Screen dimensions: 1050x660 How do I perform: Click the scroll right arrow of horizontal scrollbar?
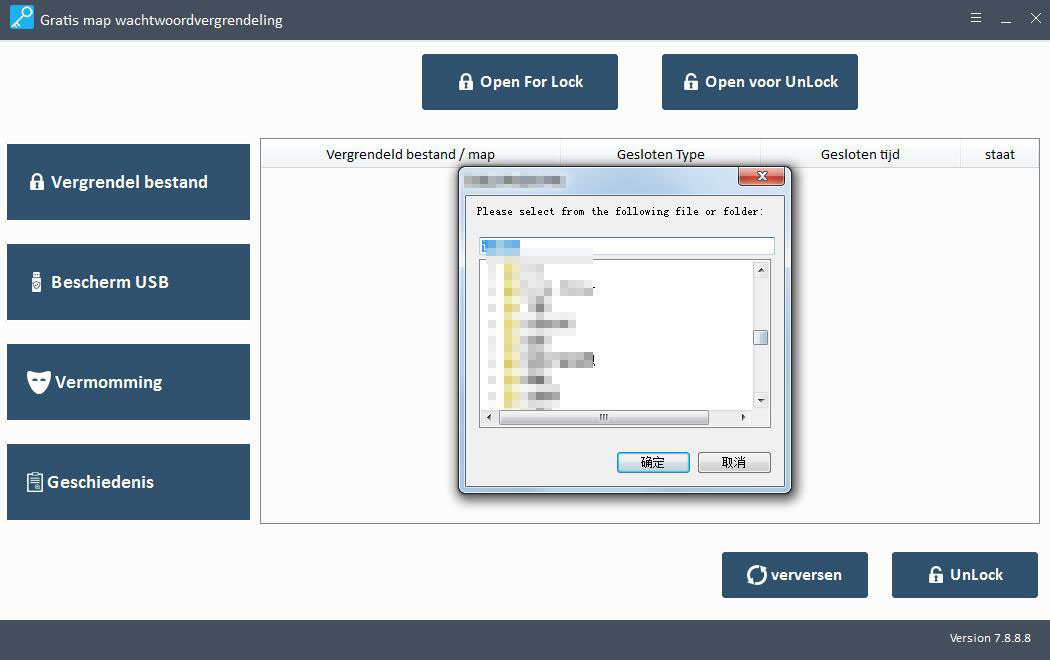(x=743, y=417)
